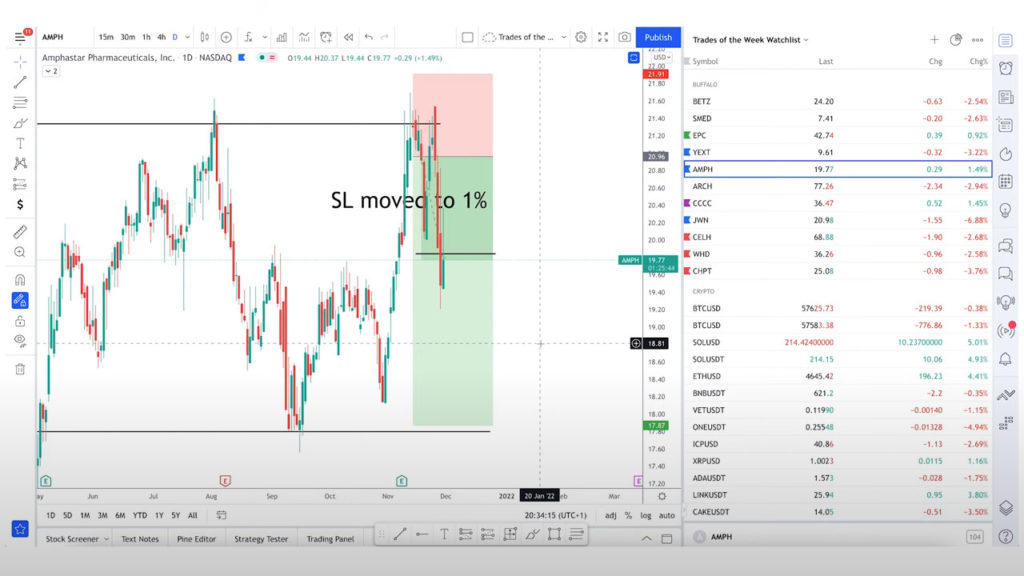
Task: Switch to the Pine Editor tab
Action: click(x=196, y=539)
